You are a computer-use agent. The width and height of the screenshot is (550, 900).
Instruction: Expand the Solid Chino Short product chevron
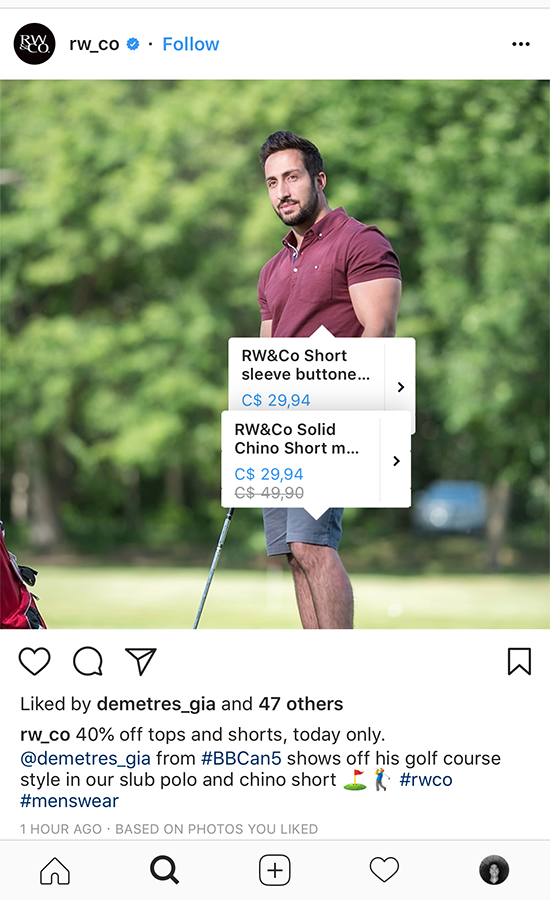coord(396,461)
